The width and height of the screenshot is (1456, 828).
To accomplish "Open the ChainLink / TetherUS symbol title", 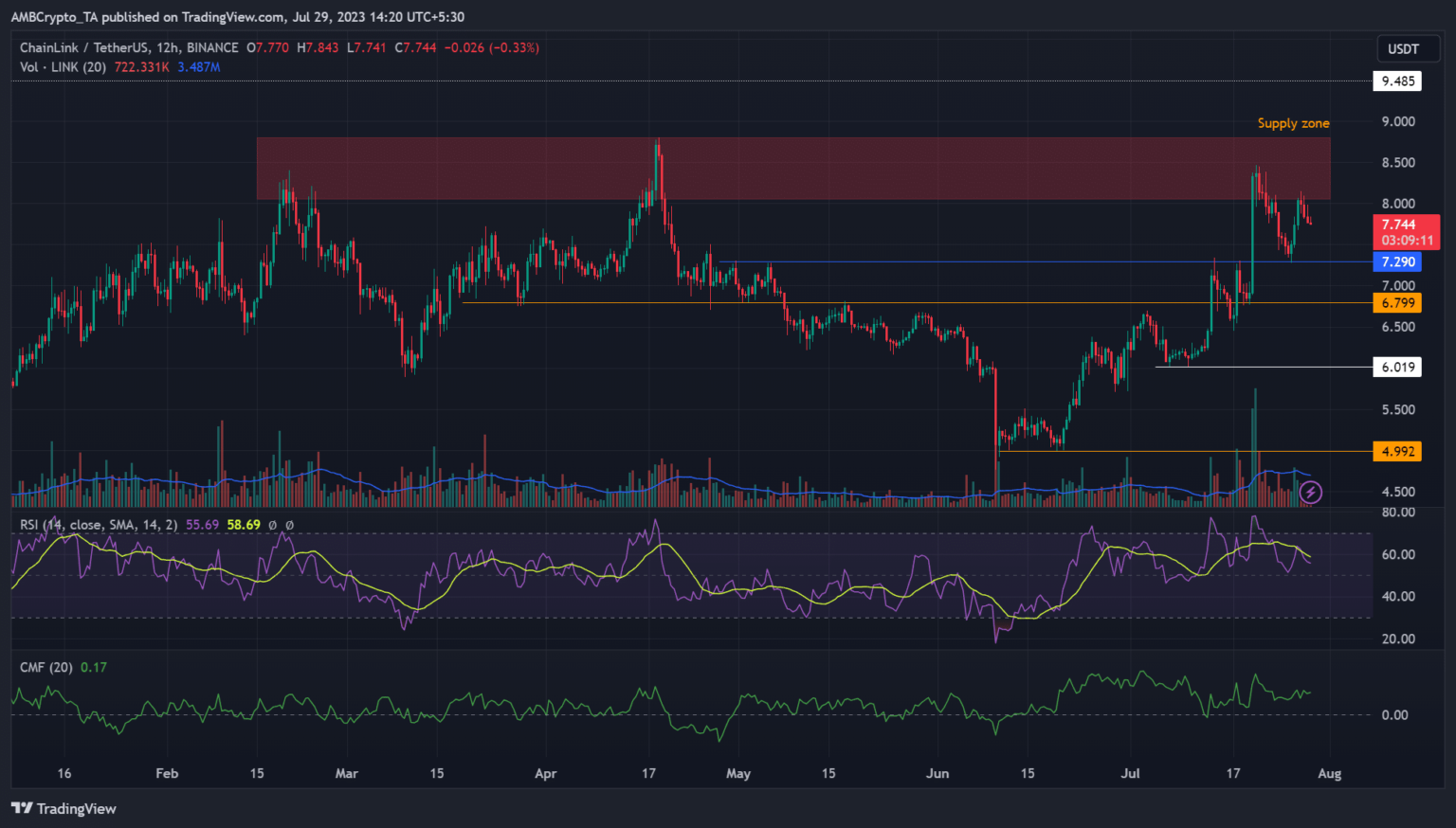I will pos(129,47).
